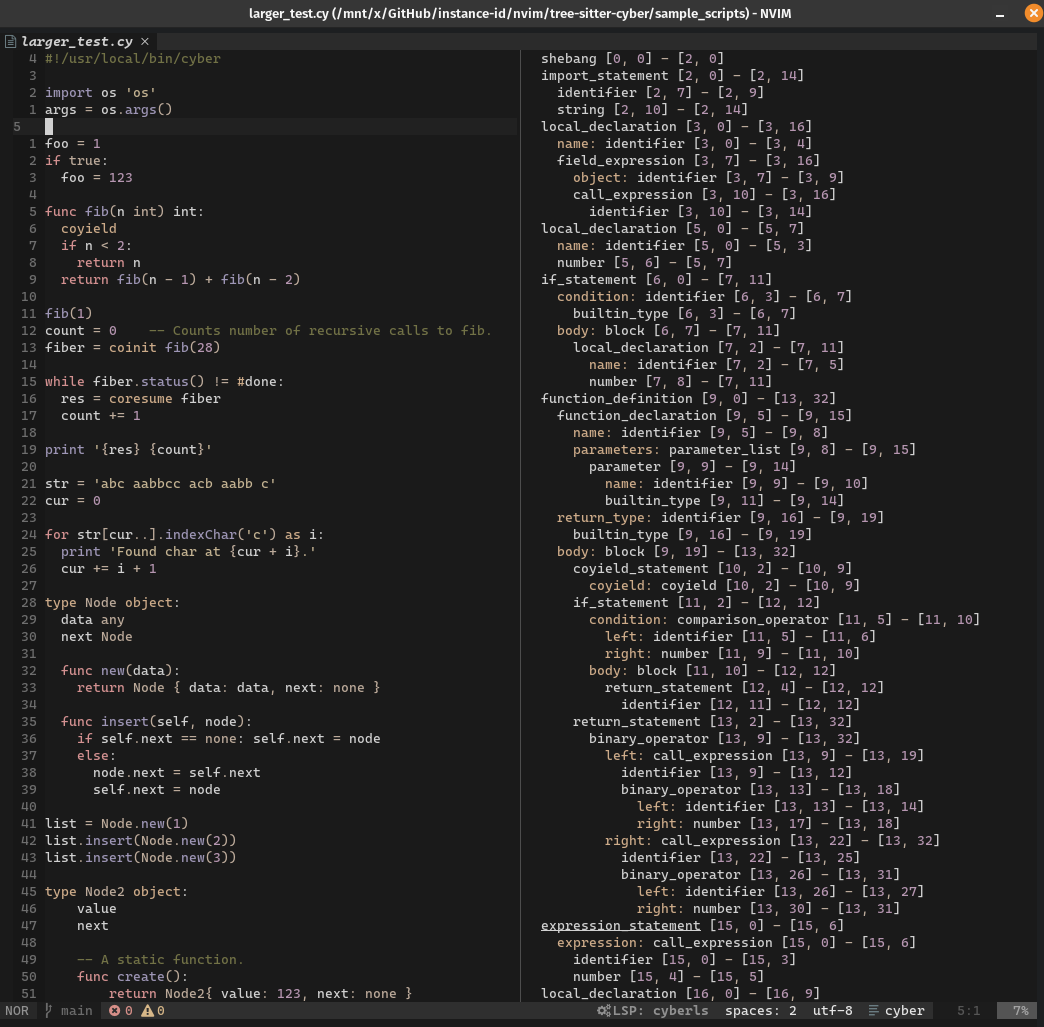Switch to the larger_test.cy tab
The width and height of the screenshot is (1044, 1027).
point(77,42)
